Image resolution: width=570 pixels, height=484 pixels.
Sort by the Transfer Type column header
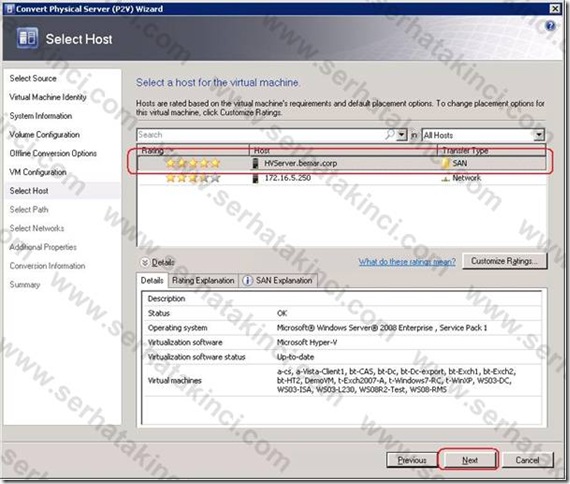492,150
